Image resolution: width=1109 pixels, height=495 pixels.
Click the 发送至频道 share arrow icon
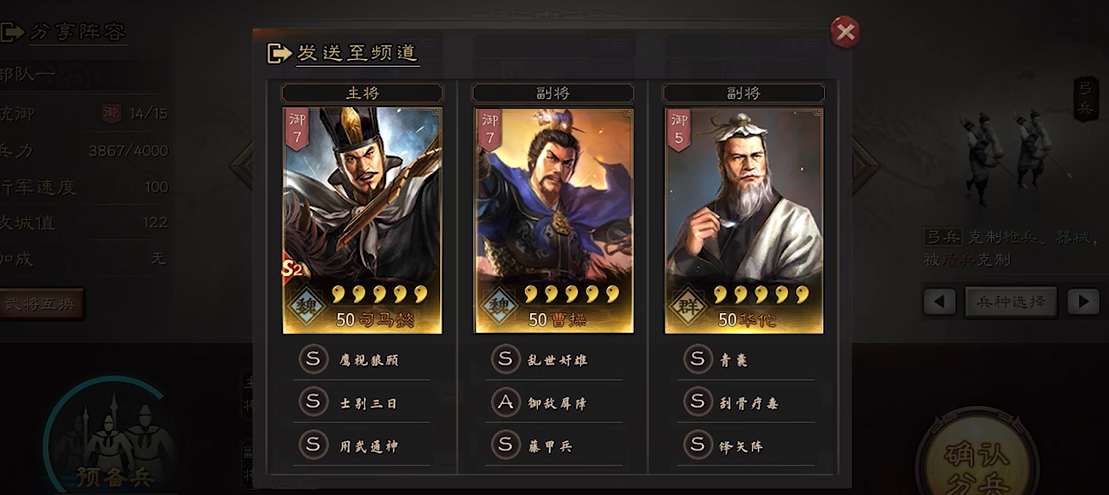[279, 53]
